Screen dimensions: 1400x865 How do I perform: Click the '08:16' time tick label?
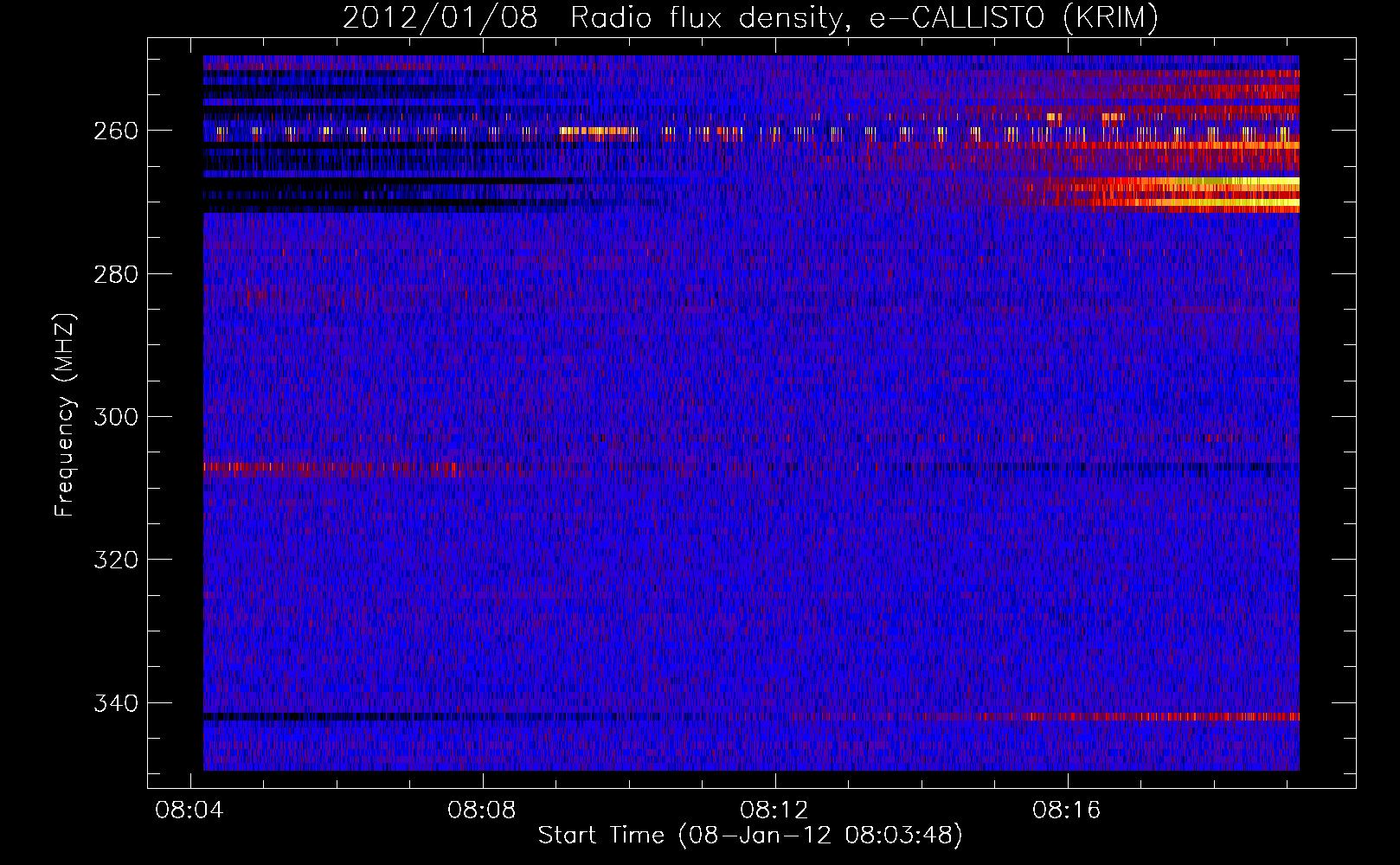tap(1067, 811)
